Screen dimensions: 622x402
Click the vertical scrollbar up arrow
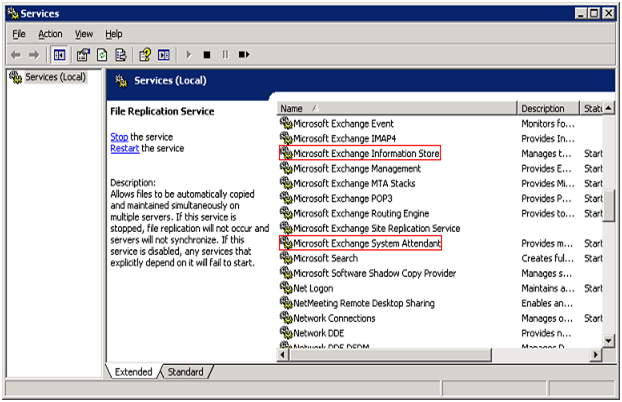[609, 108]
